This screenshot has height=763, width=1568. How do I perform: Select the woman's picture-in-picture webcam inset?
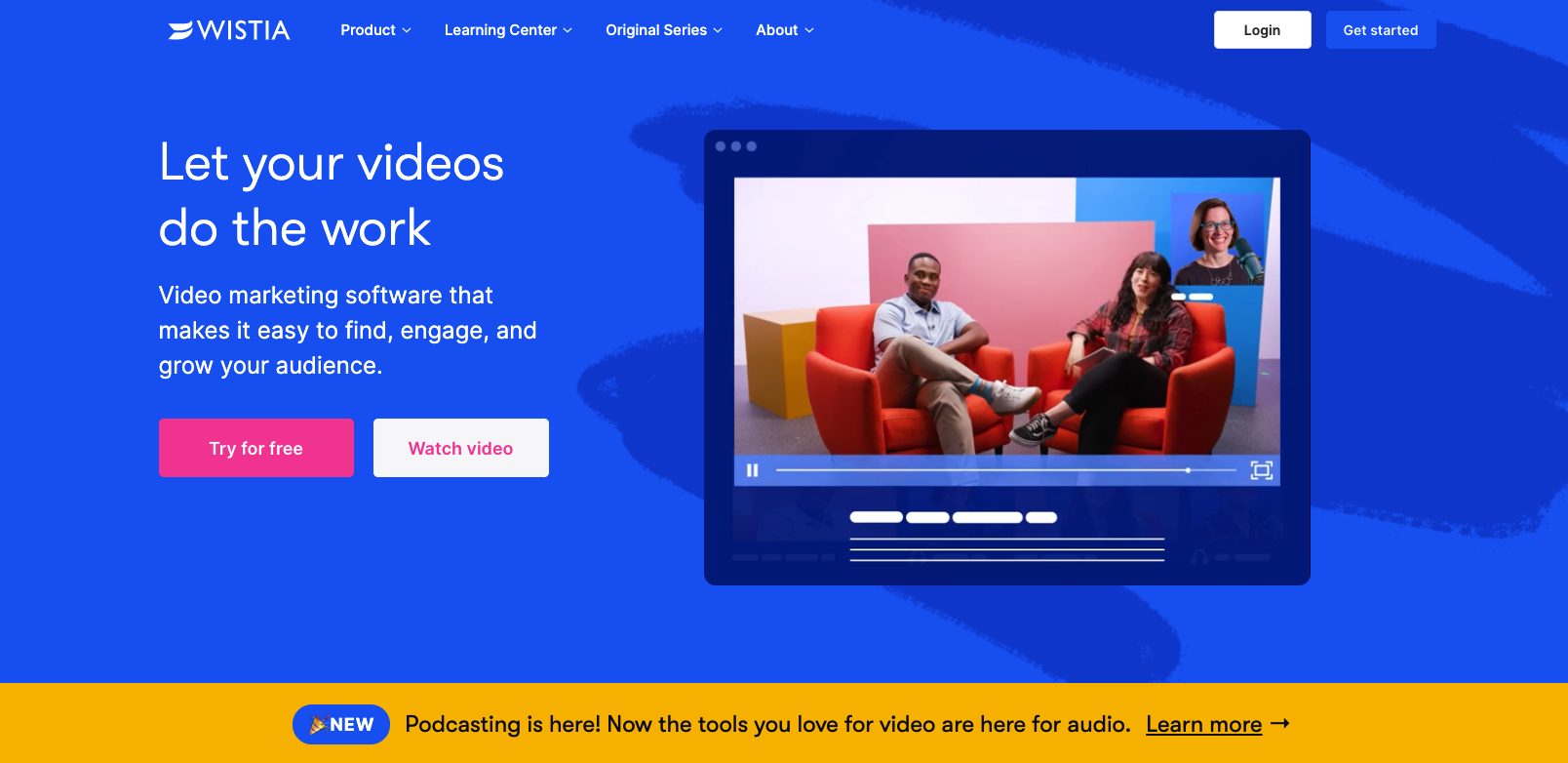1216,239
